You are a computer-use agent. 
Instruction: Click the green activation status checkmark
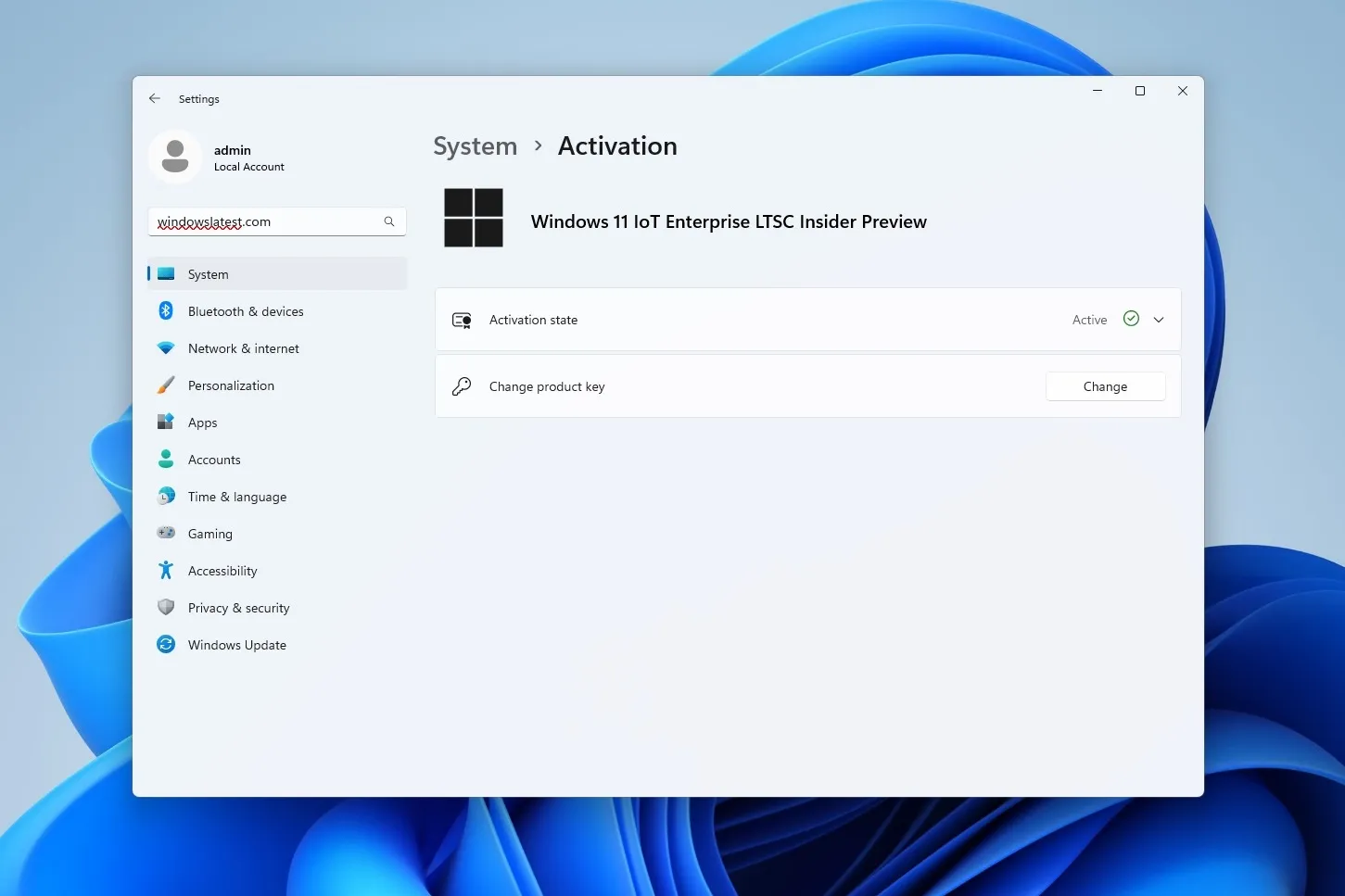pos(1130,318)
